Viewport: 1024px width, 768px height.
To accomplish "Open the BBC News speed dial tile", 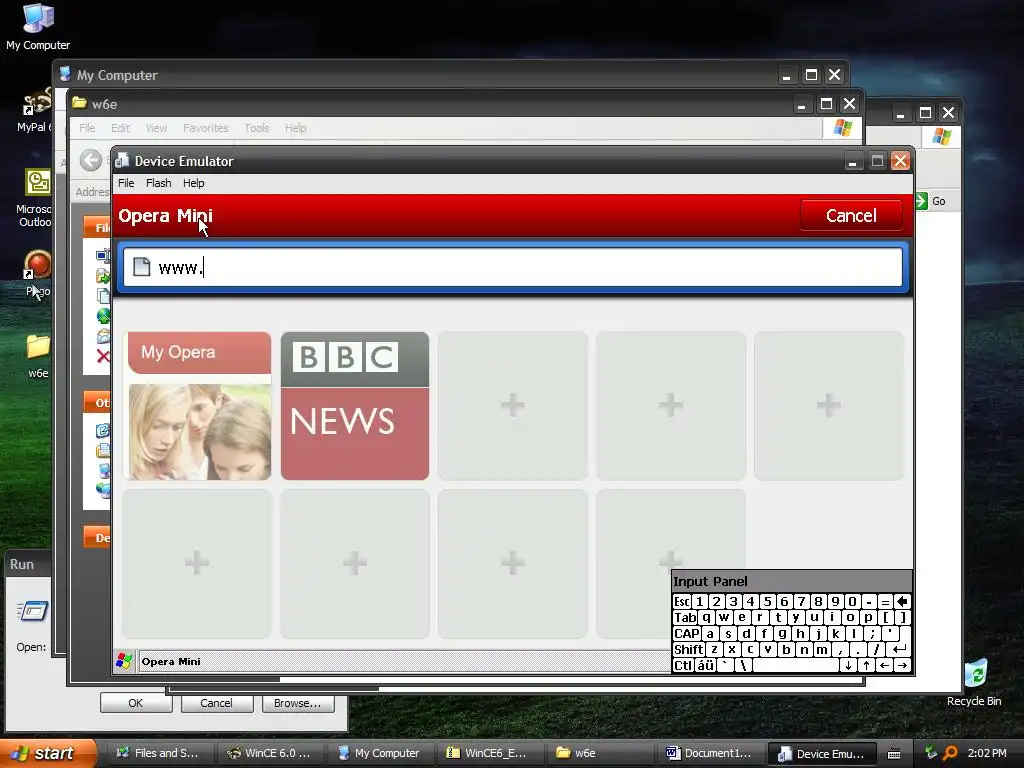I will point(355,406).
